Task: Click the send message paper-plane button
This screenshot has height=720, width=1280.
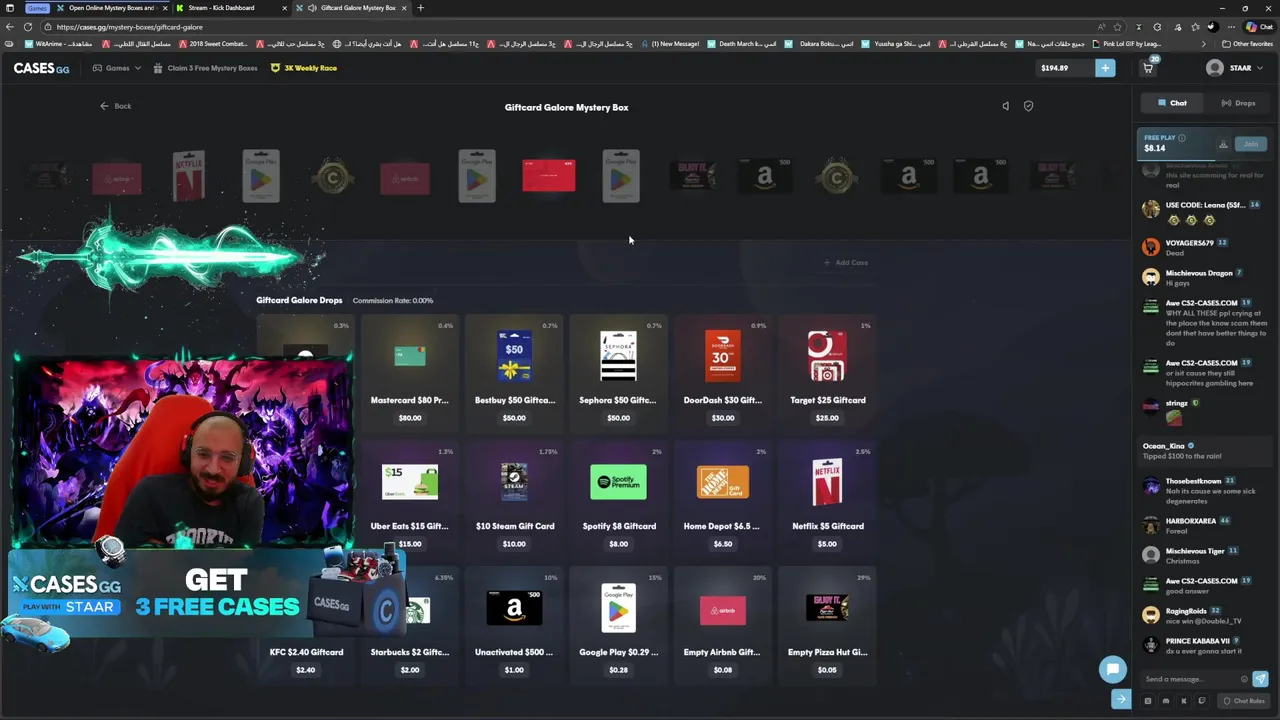Action: 1260,679
